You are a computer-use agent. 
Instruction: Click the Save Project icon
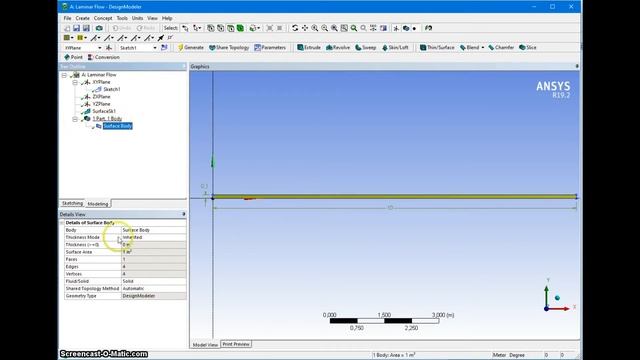(76, 28)
